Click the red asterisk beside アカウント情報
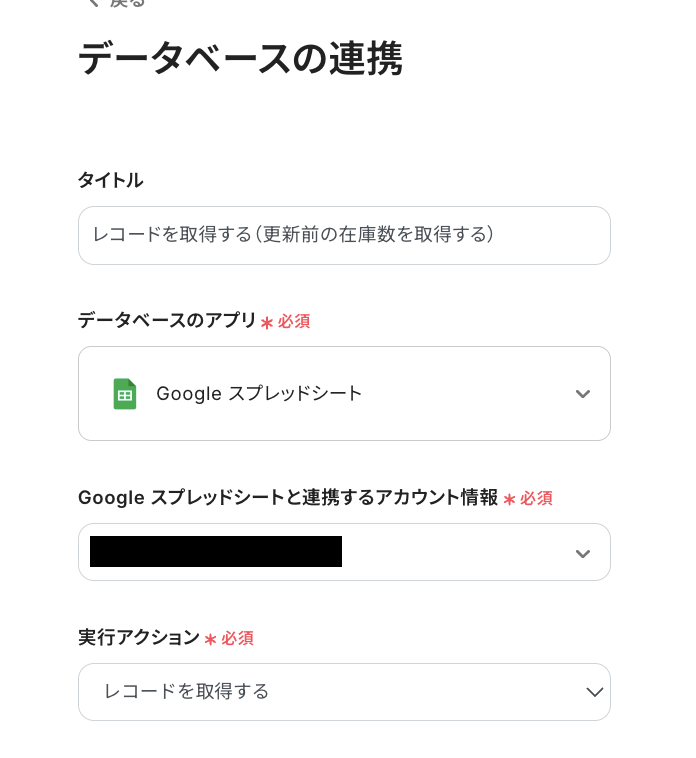This screenshot has width=696, height=758. click(509, 498)
